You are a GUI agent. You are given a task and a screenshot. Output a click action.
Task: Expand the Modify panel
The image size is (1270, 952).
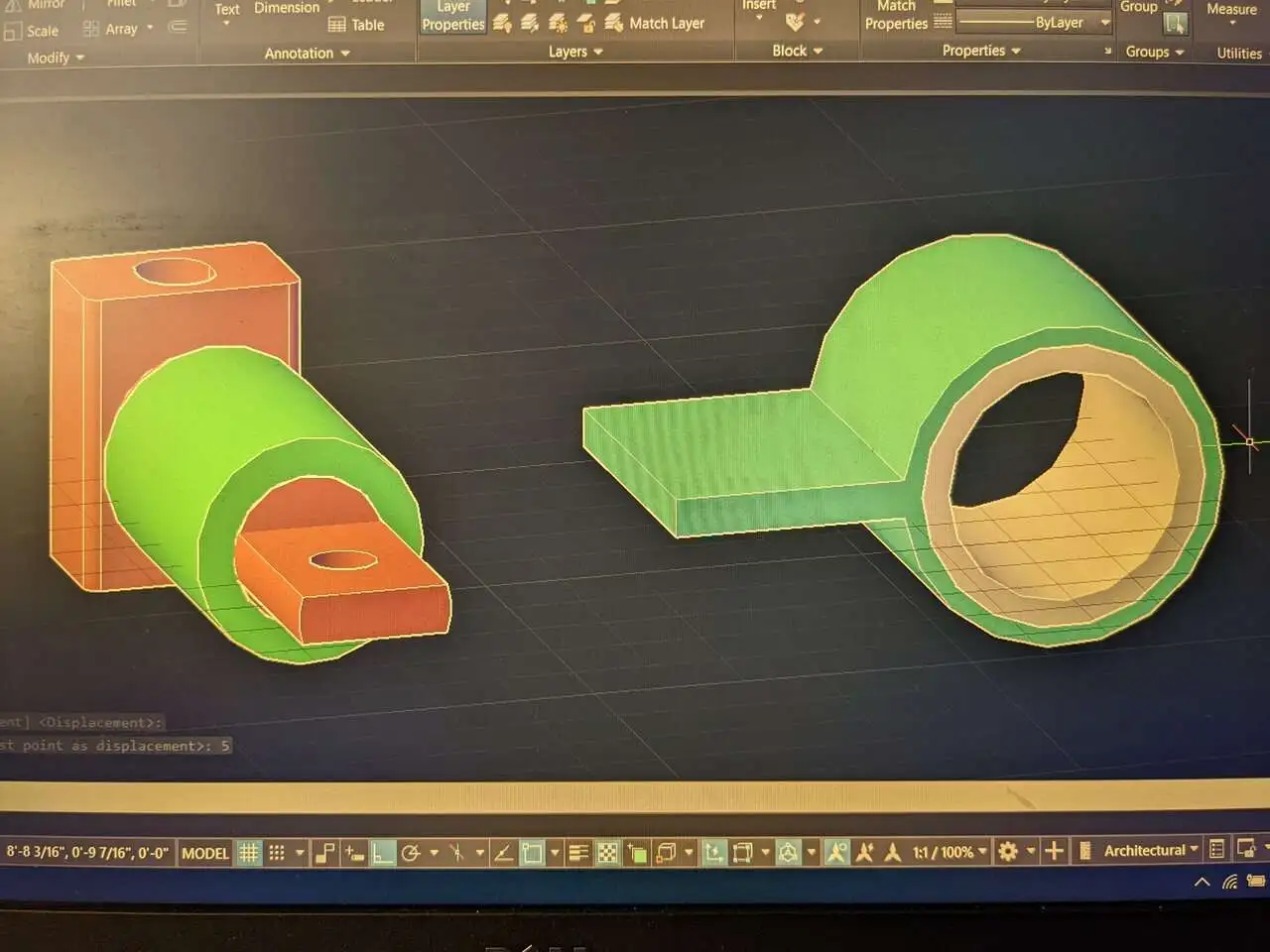[55, 58]
